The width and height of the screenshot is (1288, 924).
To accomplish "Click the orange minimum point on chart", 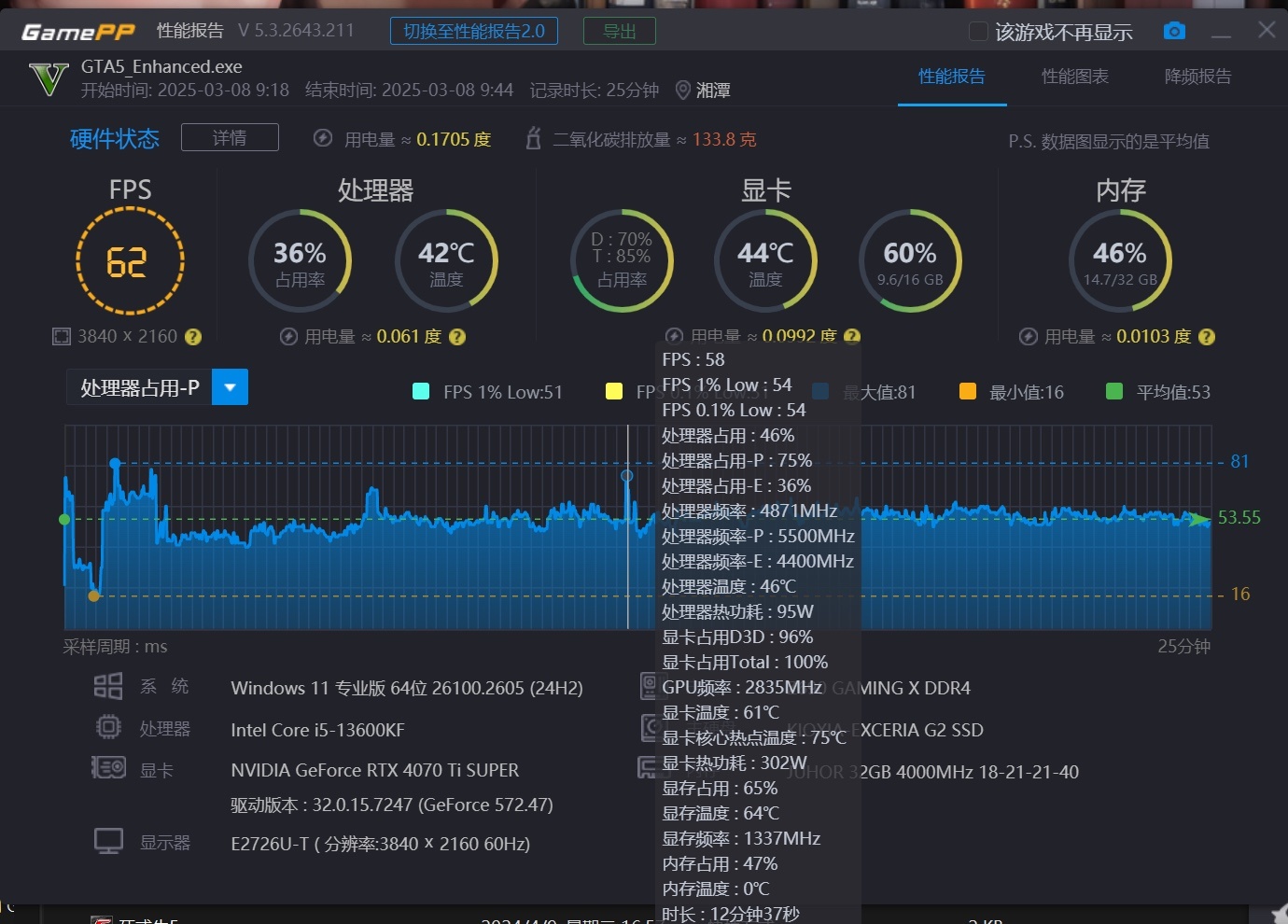I will click(x=93, y=595).
